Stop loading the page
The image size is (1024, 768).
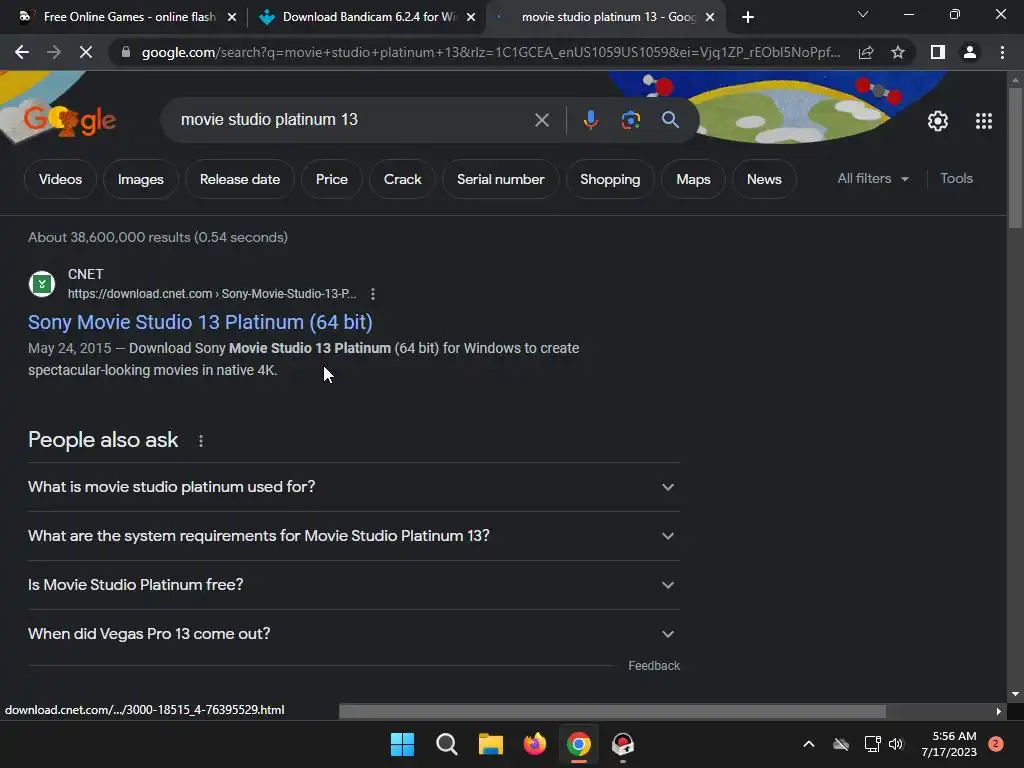point(86,52)
